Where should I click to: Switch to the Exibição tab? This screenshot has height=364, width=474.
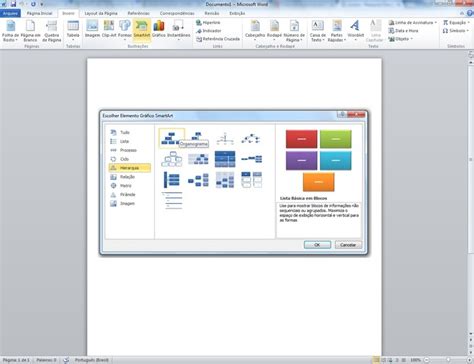[237, 13]
